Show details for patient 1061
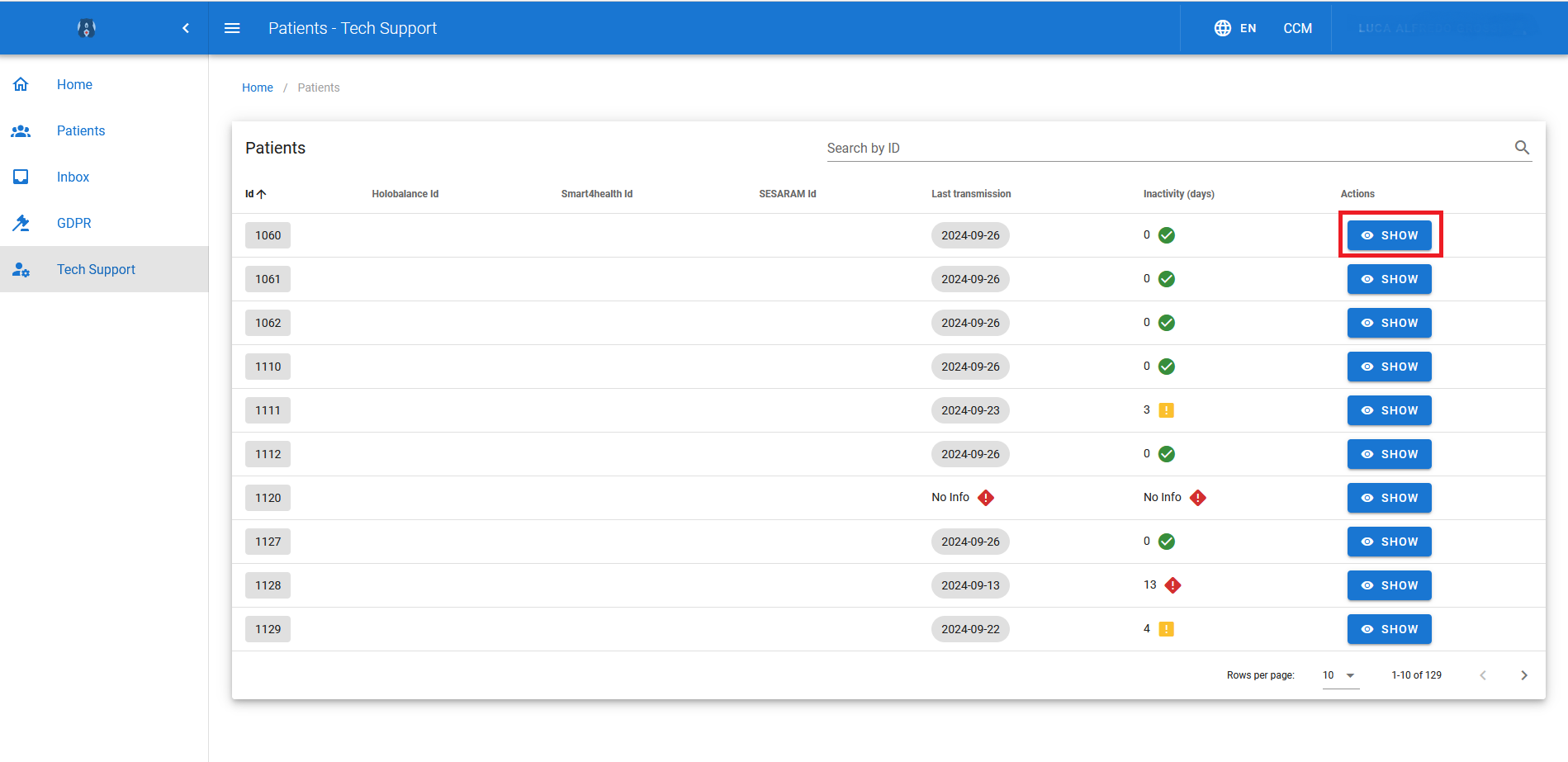The width and height of the screenshot is (1568, 762). (x=1390, y=279)
